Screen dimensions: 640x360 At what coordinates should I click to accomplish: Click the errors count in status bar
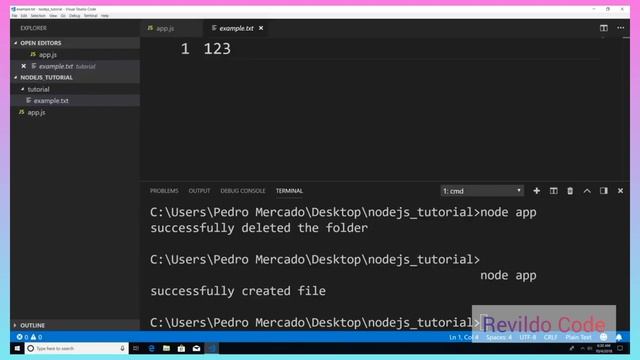pyautogui.click(x=22, y=337)
